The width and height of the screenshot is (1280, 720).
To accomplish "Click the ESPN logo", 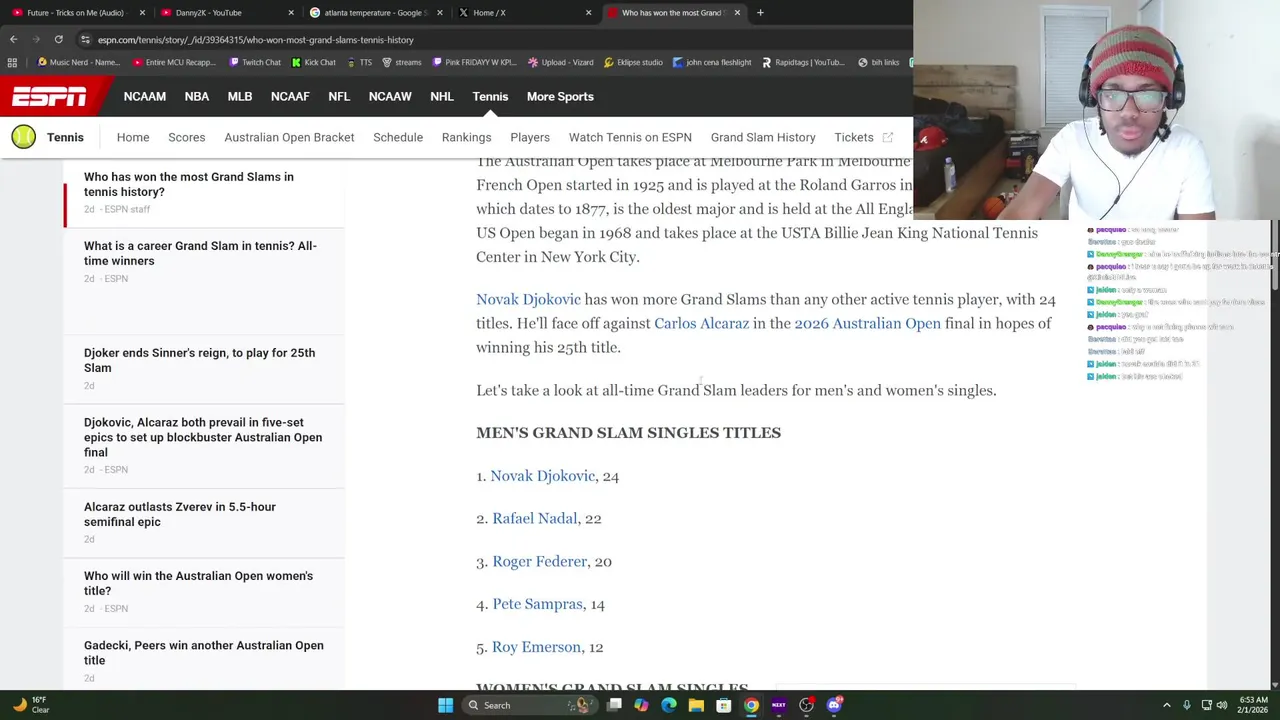I will tap(49, 97).
